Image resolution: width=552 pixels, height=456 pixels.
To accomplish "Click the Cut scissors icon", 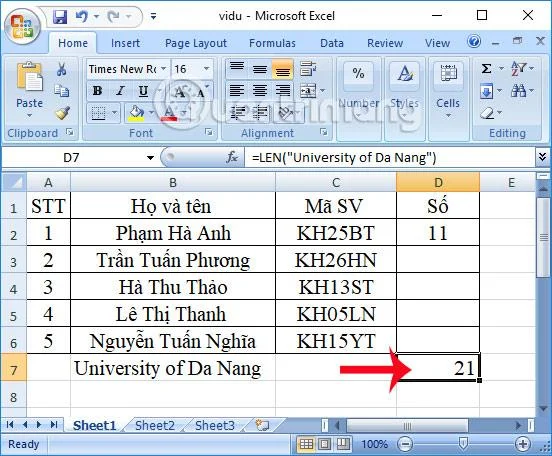I will click(x=62, y=69).
